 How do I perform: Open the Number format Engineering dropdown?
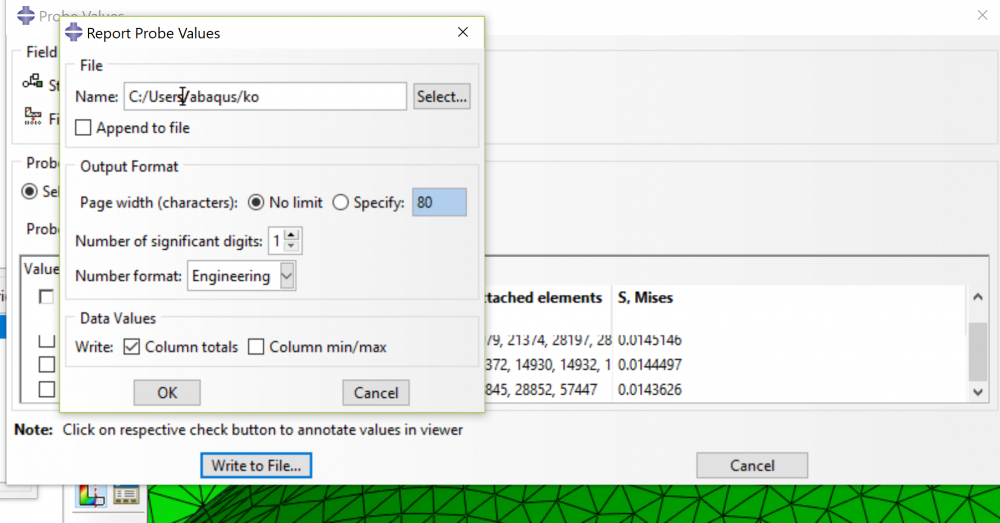pos(287,276)
